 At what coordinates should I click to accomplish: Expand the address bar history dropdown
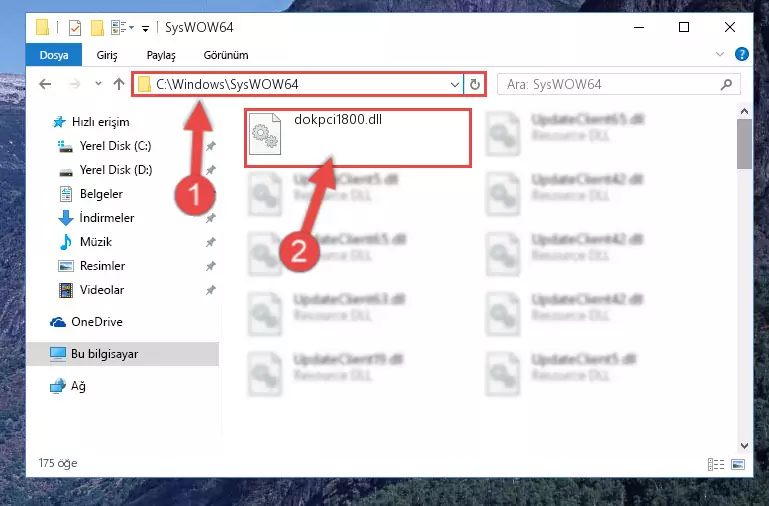(x=455, y=84)
